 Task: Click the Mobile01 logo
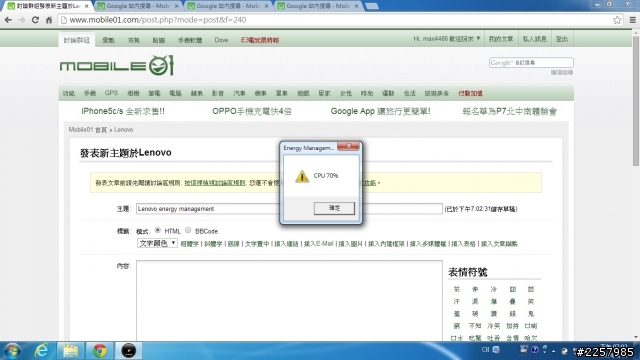(x=117, y=65)
